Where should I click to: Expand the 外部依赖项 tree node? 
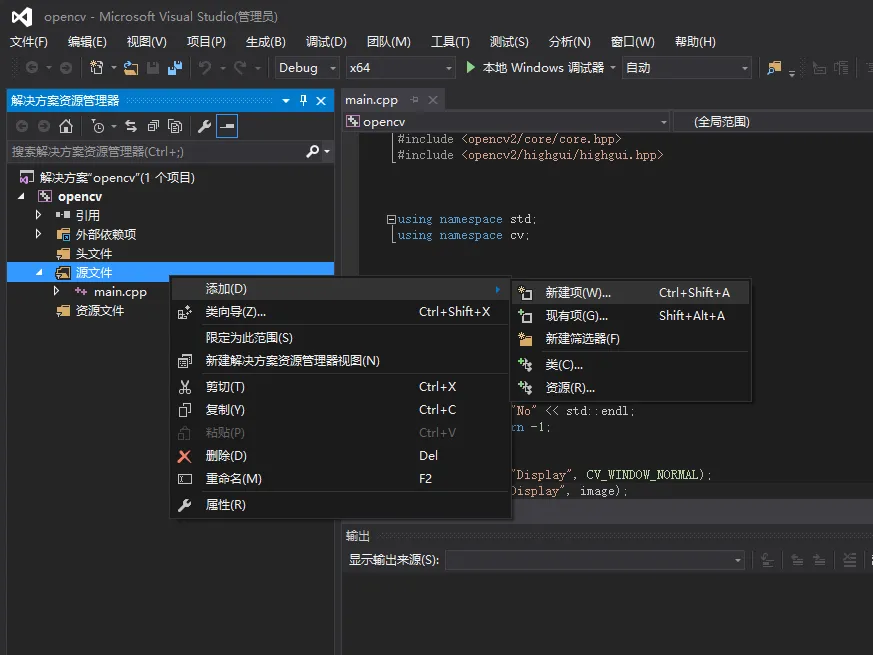tap(38, 234)
